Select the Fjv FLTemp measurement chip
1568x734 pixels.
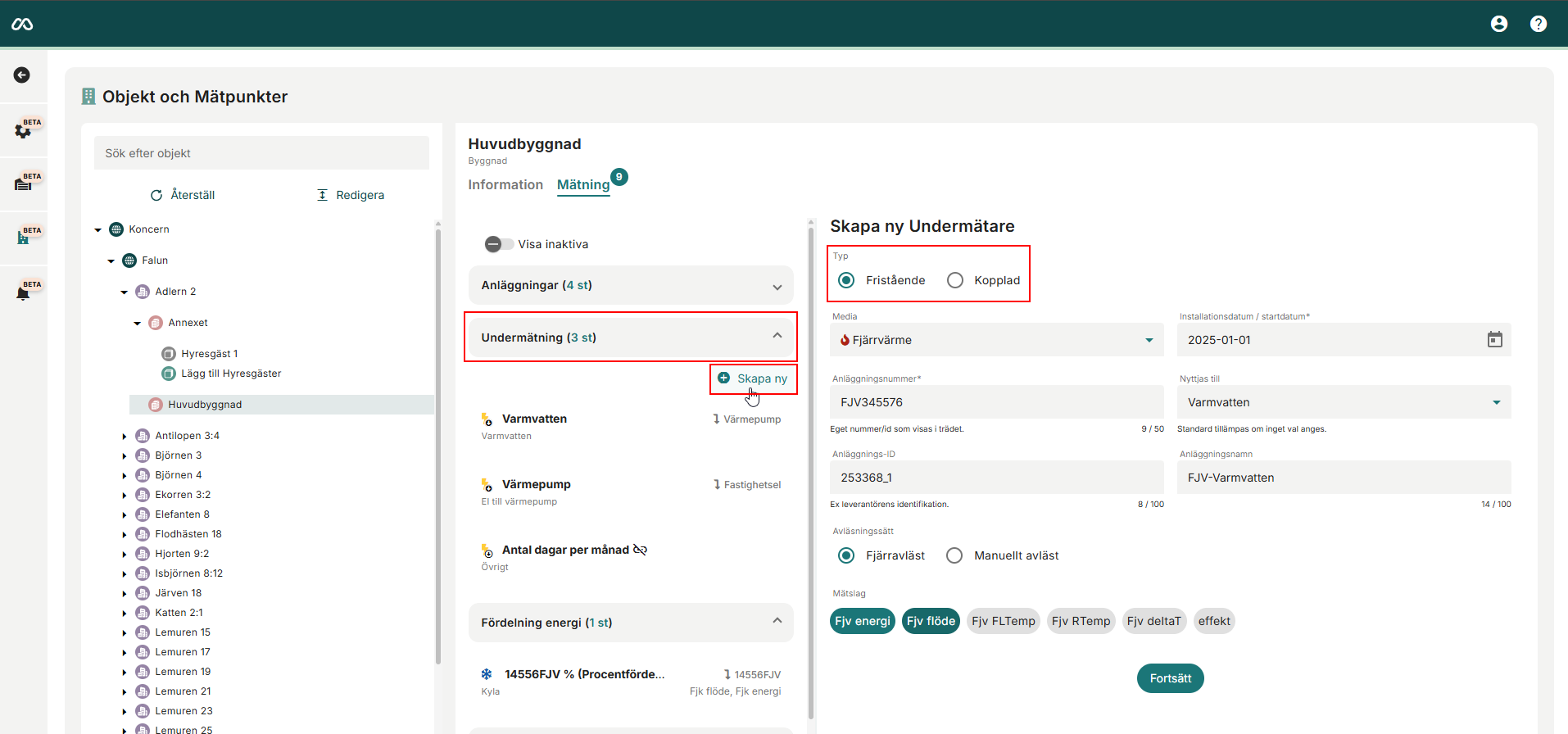[x=1003, y=621]
